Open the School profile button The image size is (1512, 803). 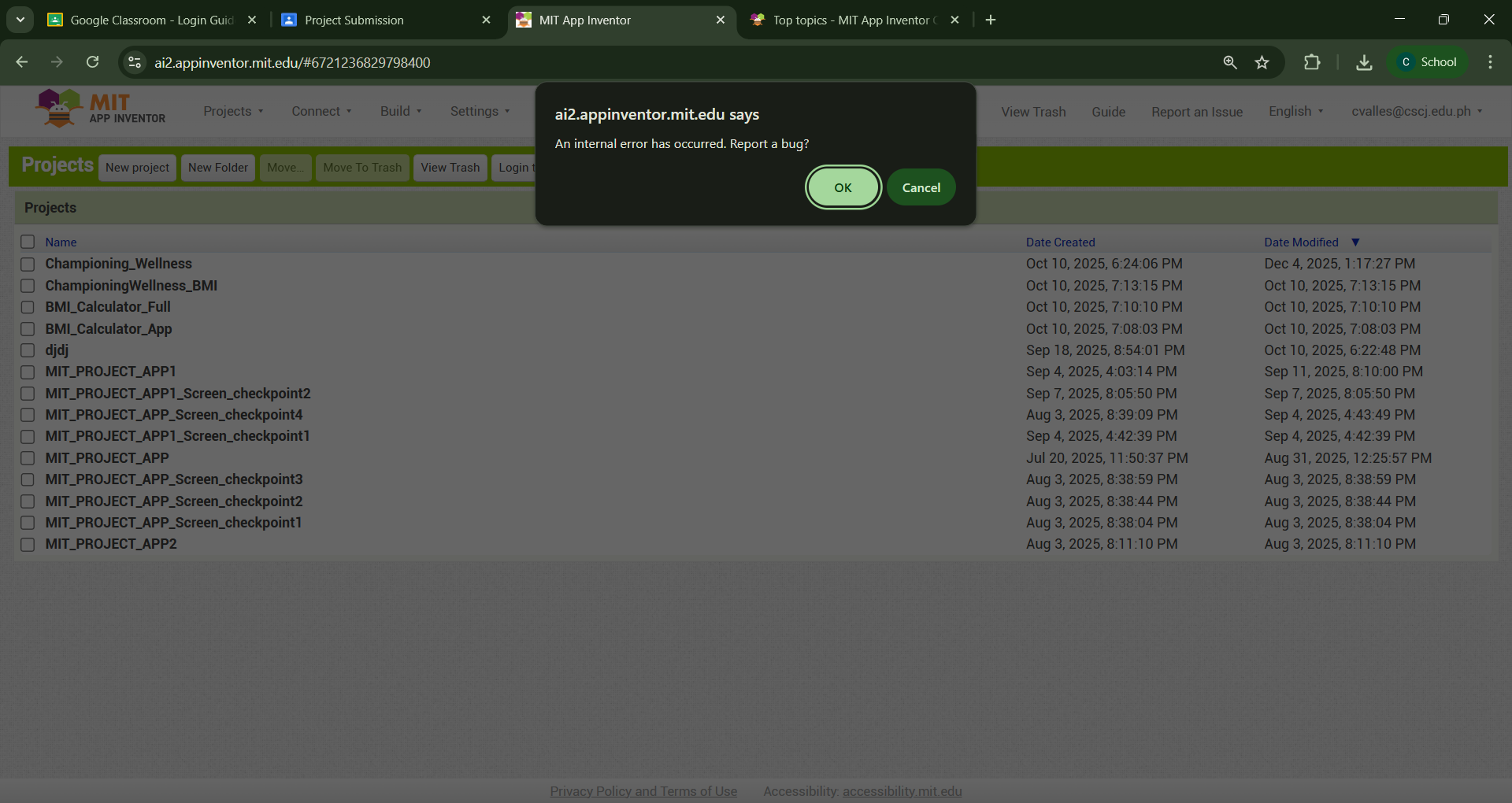coord(1428,62)
